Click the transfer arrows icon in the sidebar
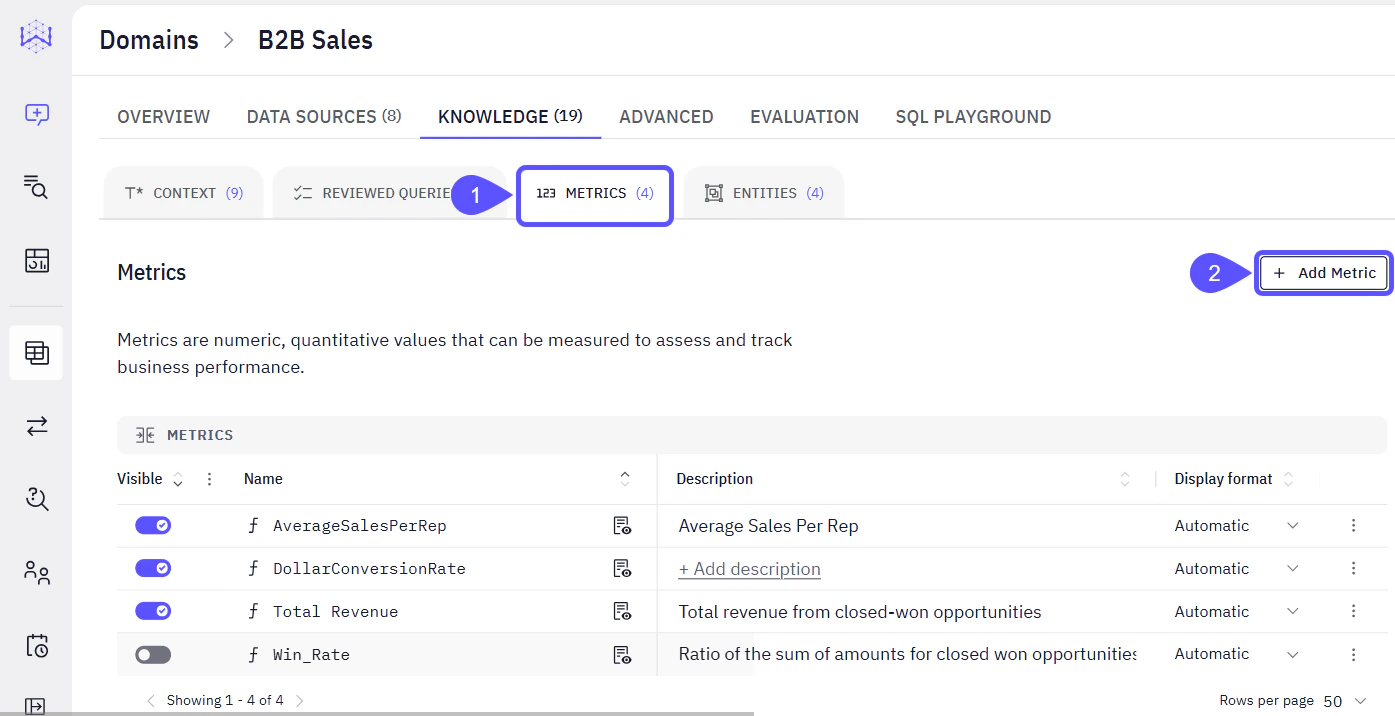 [36, 426]
